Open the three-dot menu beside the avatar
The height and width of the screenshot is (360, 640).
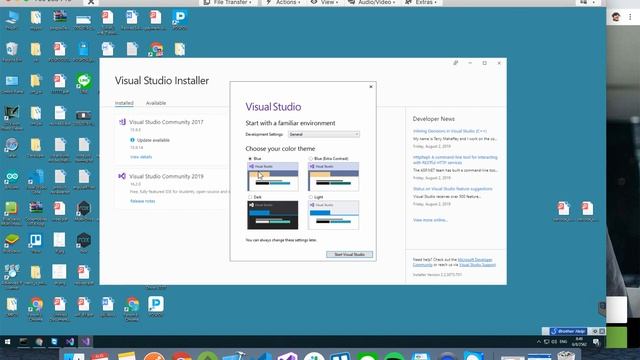(x=630, y=17)
